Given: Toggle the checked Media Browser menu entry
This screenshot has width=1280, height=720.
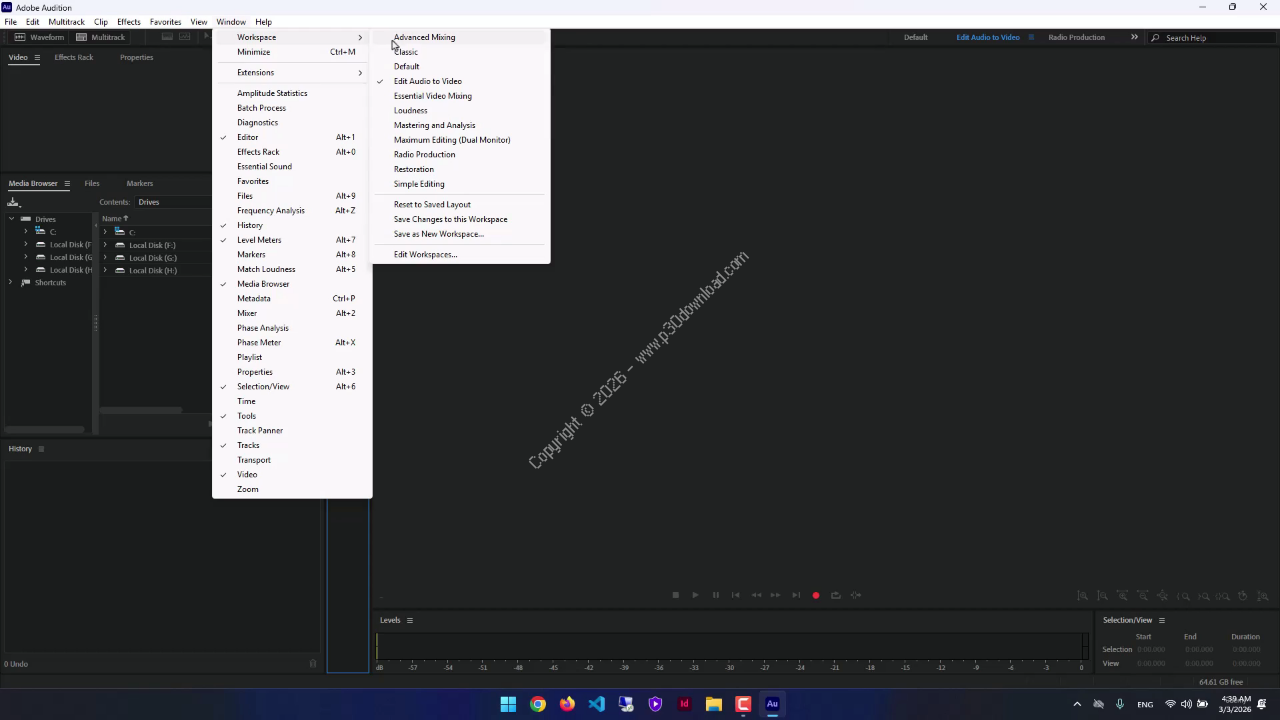Looking at the screenshot, I should pos(292,284).
